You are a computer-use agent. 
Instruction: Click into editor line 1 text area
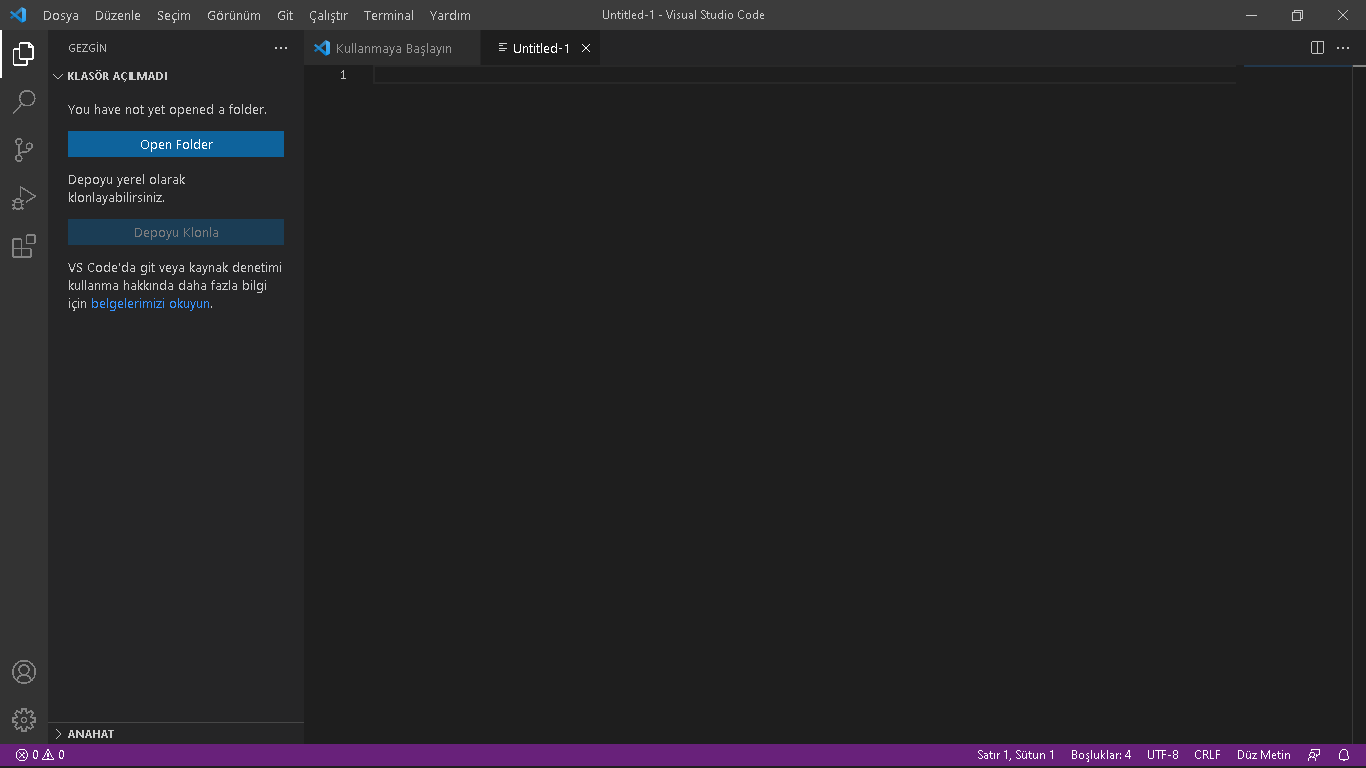(805, 75)
